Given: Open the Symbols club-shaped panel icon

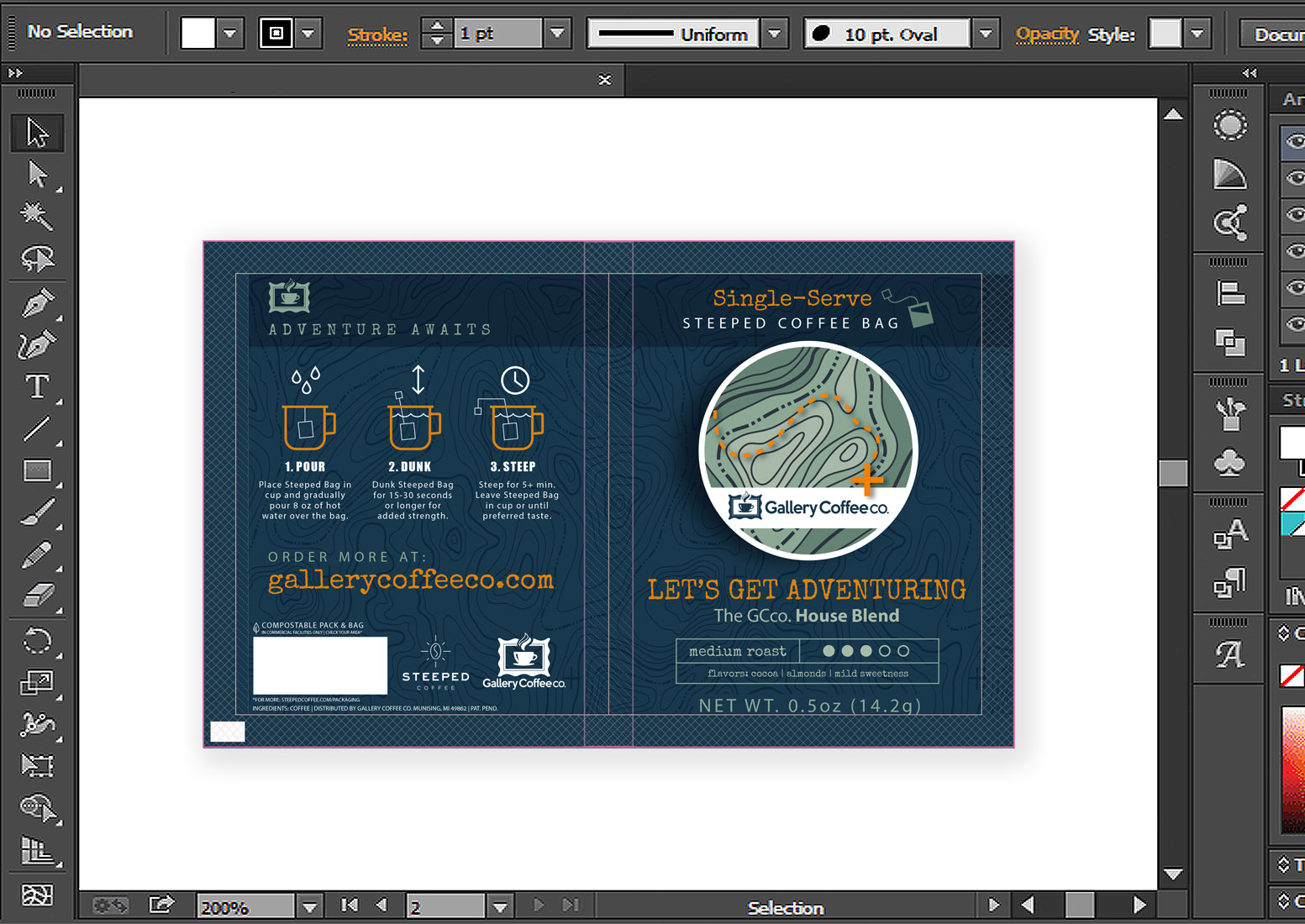Looking at the screenshot, I should click(1230, 462).
